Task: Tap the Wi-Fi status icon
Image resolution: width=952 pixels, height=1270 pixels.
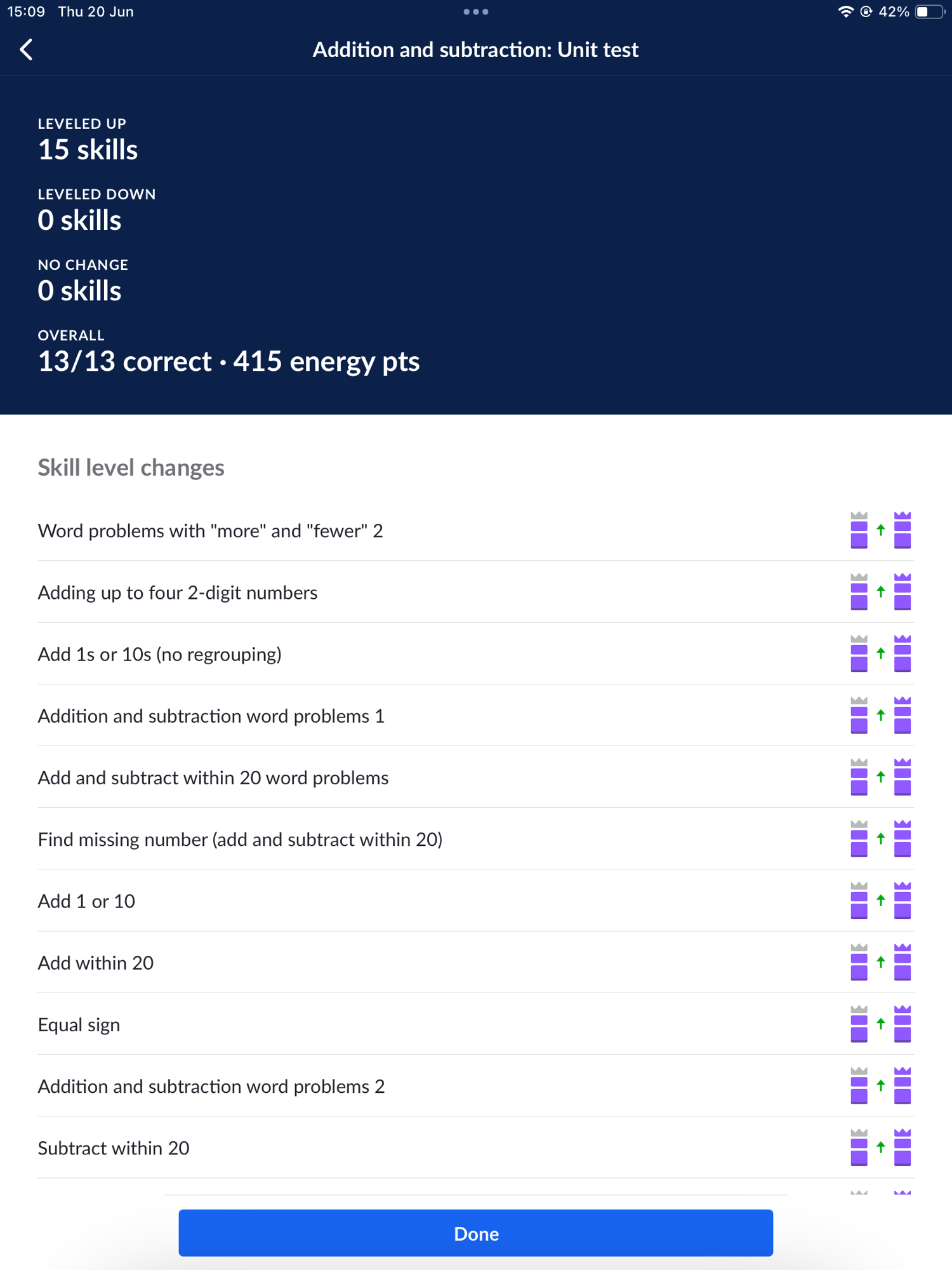Action: tap(845, 11)
